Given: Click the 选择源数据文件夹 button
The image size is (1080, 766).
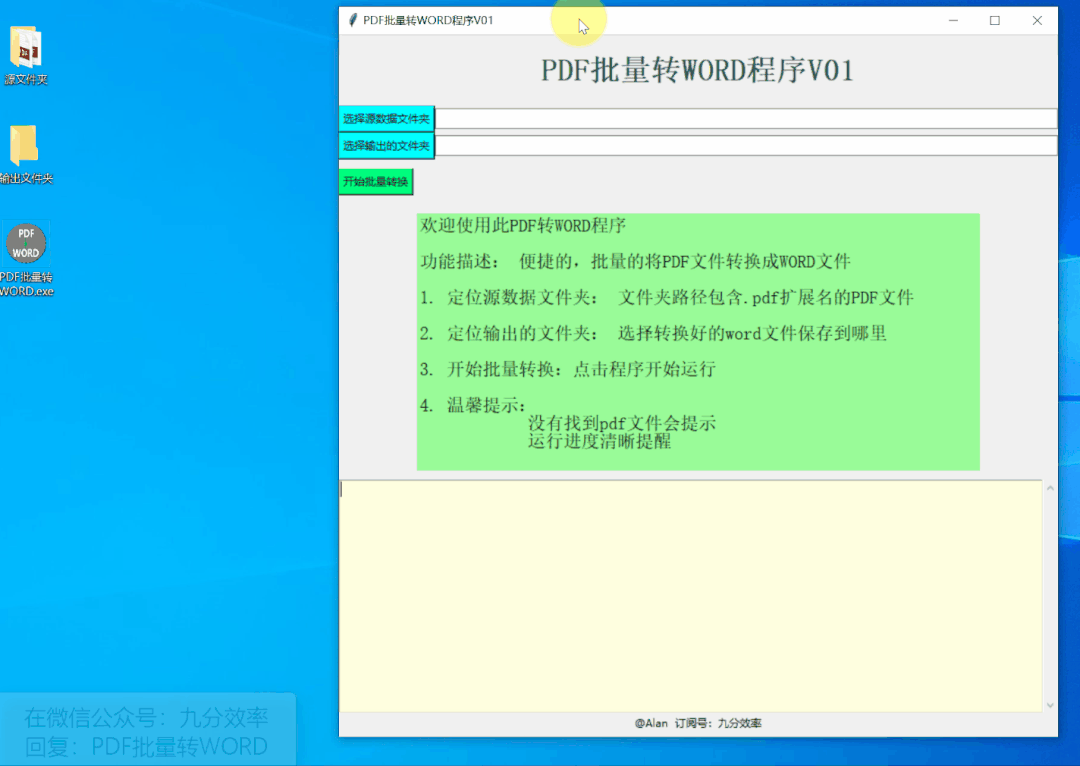Looking at the screenshot, I should point(386,118).
